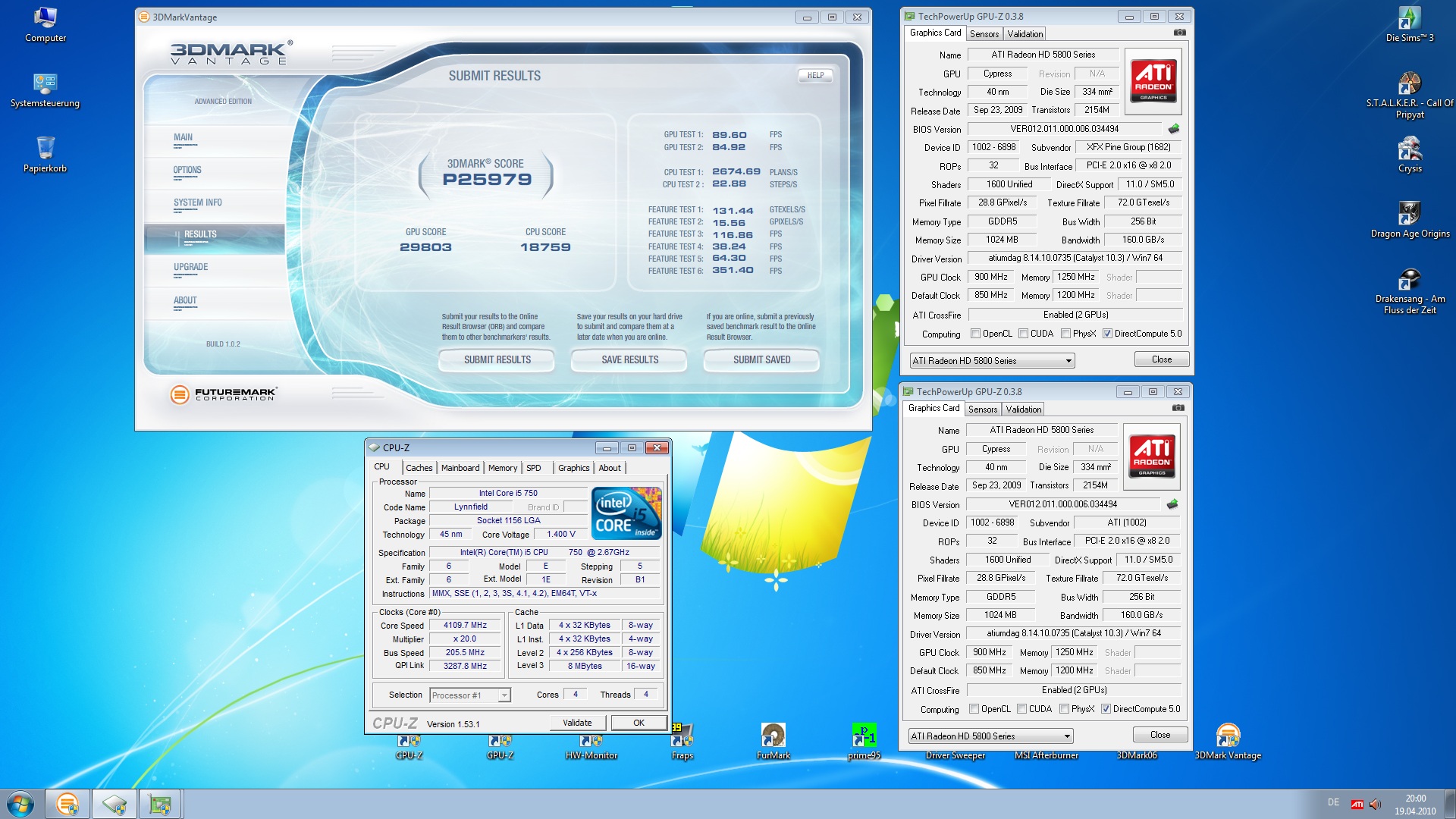The width and height of the screenshot is (1456, 819).
Task: Click the SAVE RESULTS button
Action: (x=629, y=360)
